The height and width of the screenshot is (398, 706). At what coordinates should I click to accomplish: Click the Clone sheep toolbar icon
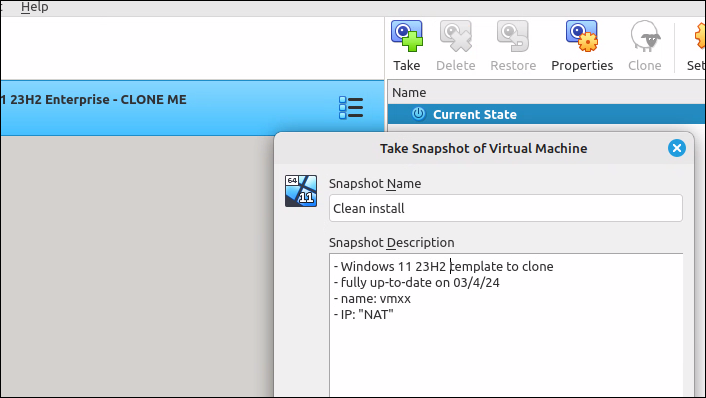[x=645, y=45]
